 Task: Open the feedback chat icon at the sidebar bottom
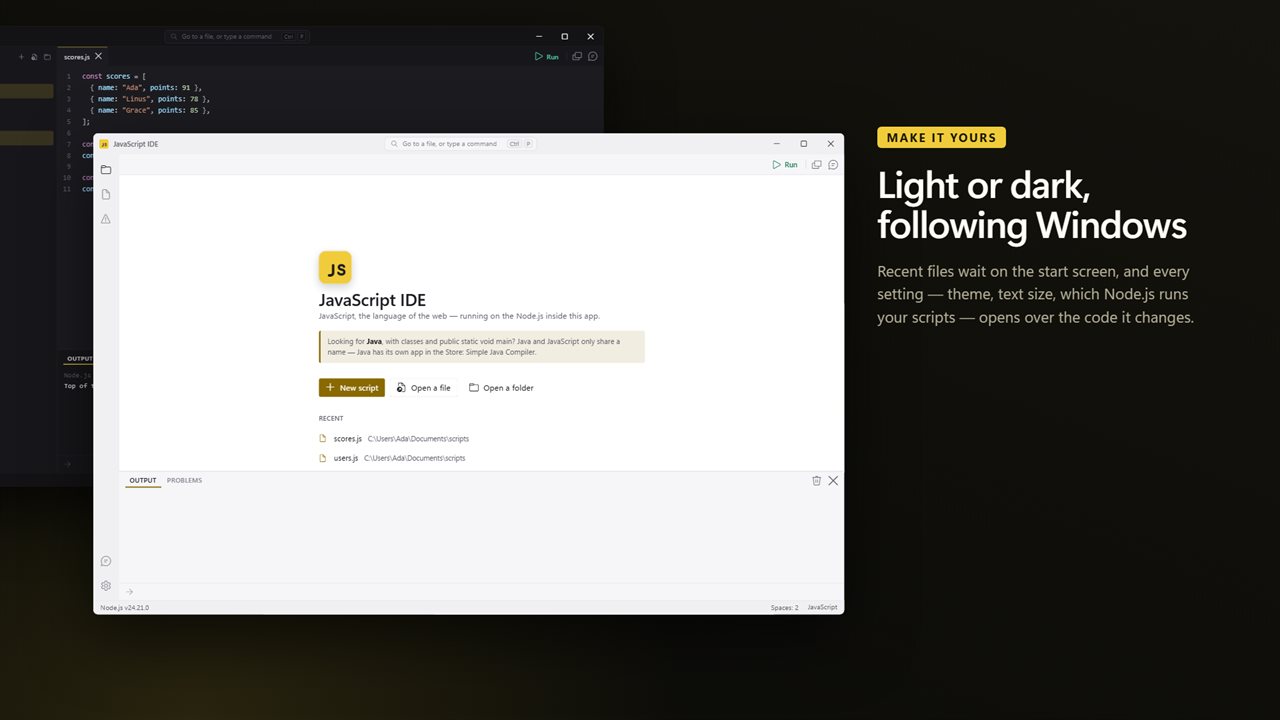coord(106,561)
